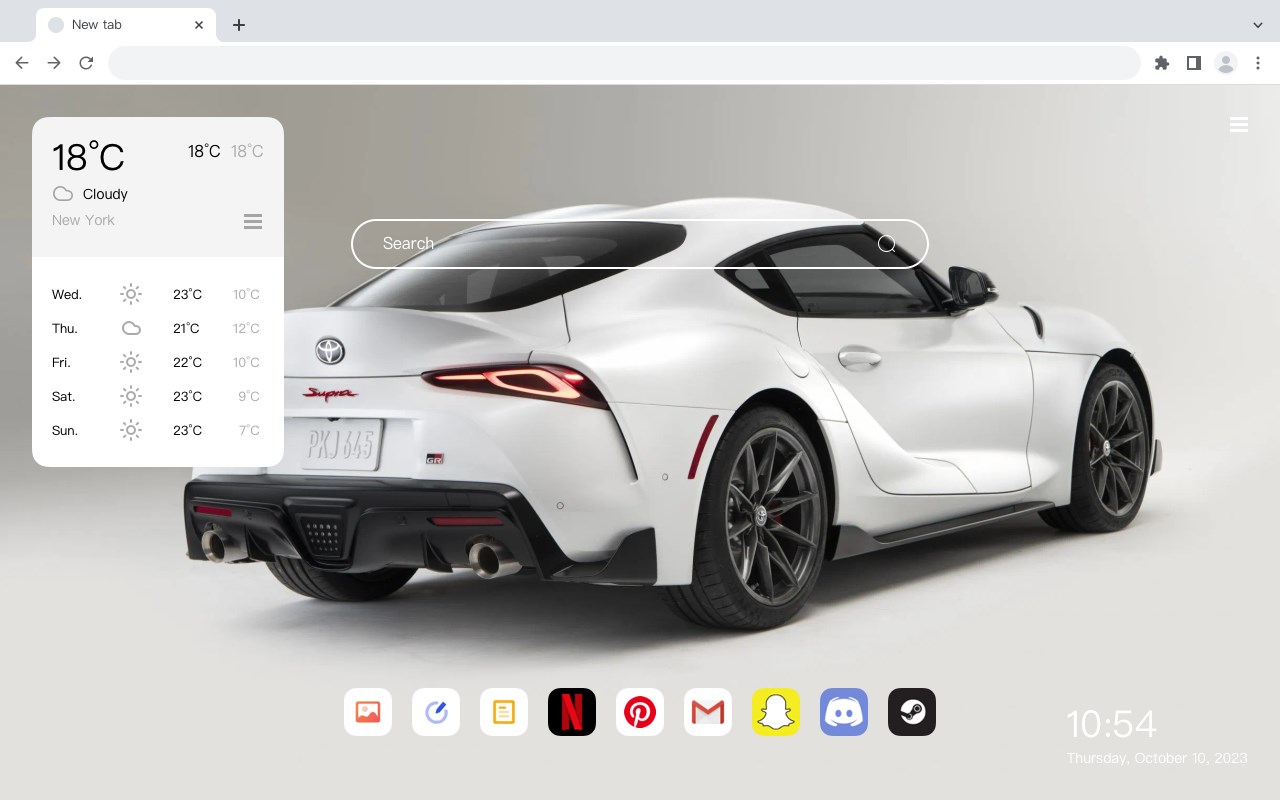
Task: Click the 10:54 clock display
Action: pos(1111,724)
